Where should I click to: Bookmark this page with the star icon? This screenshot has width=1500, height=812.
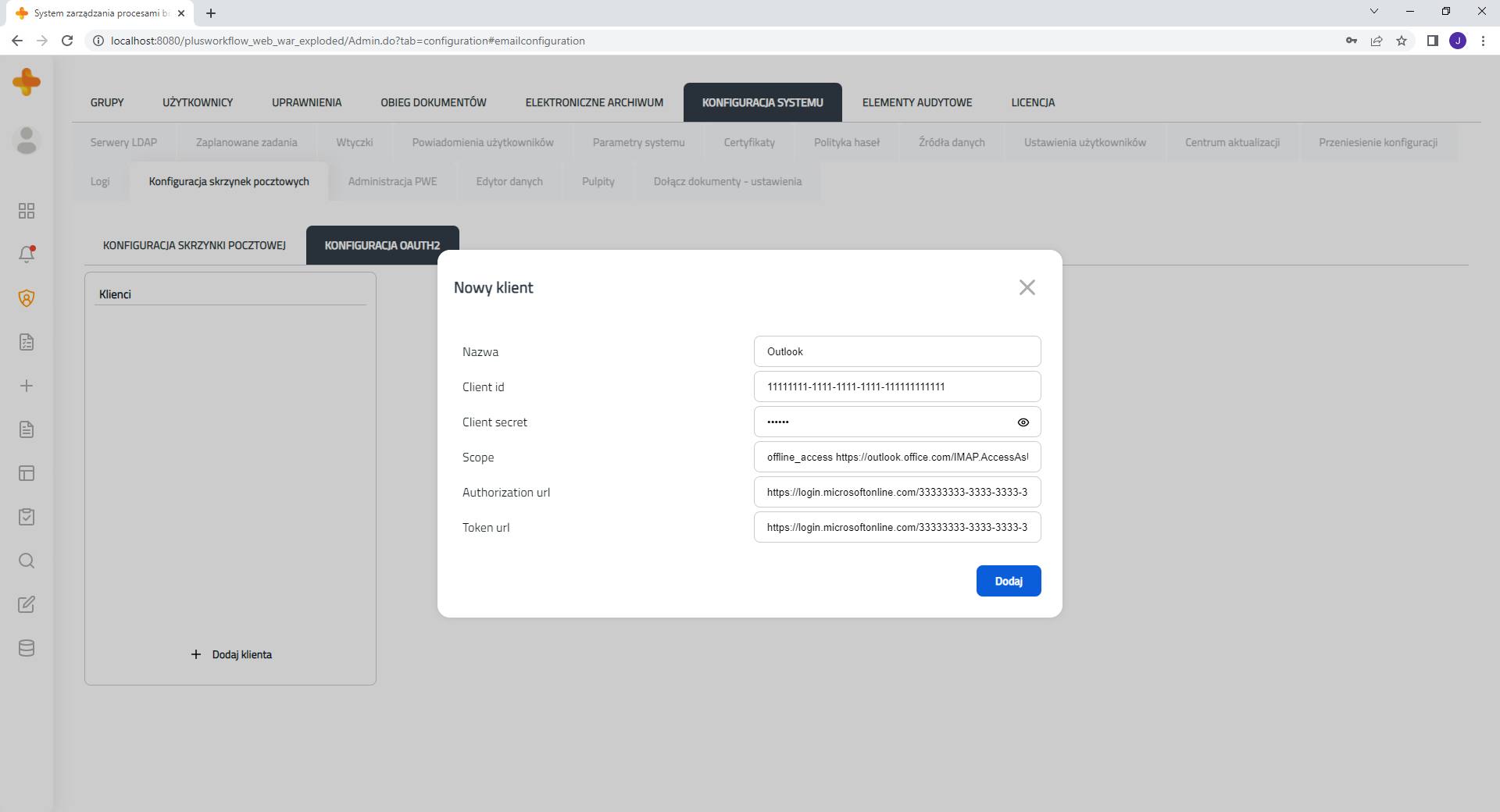(x=1402, y=41)
